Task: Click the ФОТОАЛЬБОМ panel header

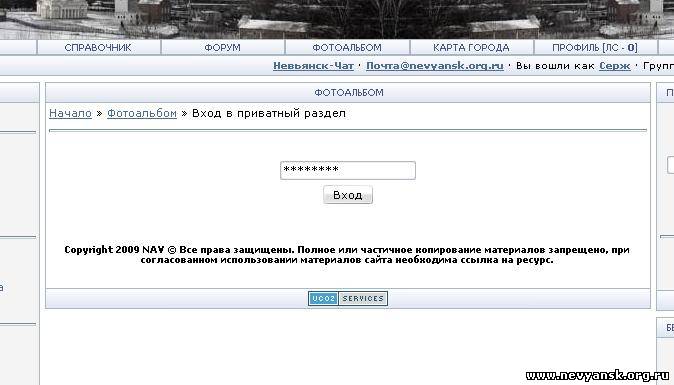Action: point(348,92)
